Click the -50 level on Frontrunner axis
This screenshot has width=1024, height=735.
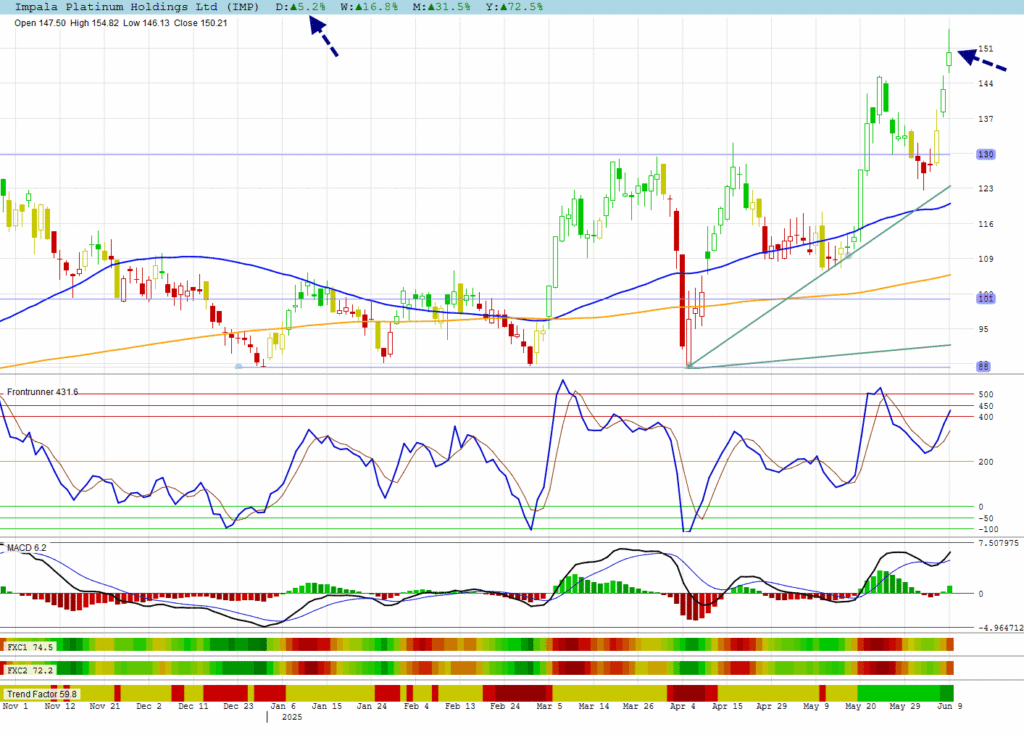[x=985, y=518]
